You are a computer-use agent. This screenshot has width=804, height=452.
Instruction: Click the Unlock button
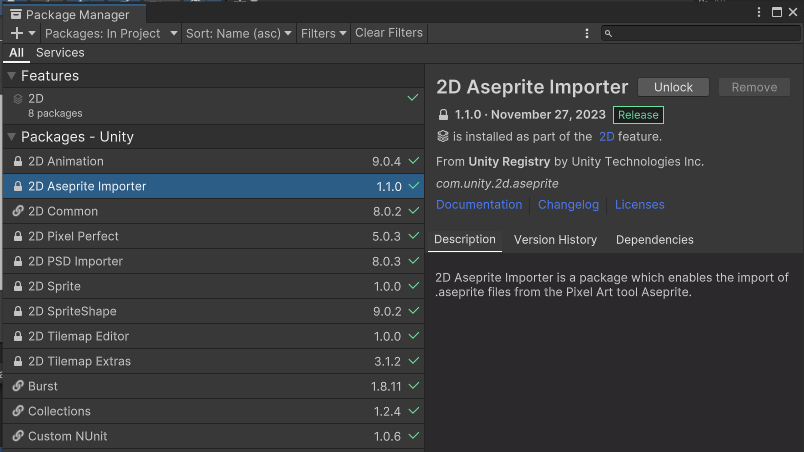pos(673,87)
